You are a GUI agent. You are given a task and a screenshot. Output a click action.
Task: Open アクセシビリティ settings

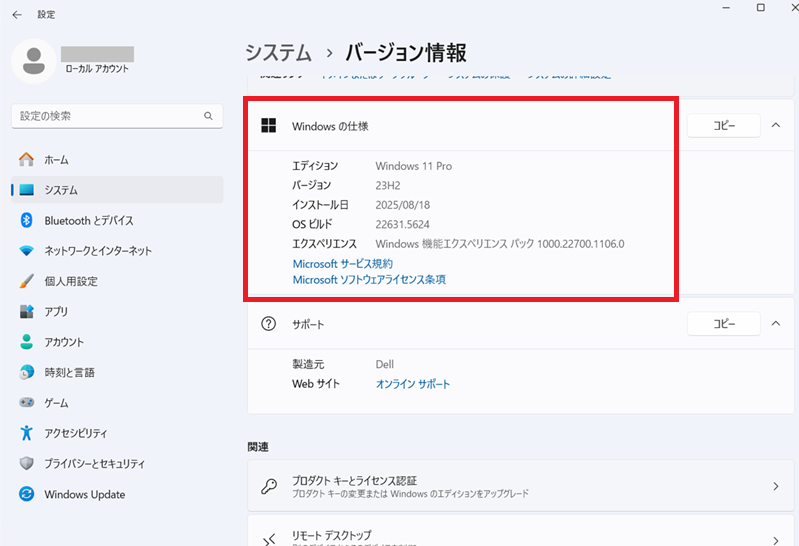coord(117,433)
